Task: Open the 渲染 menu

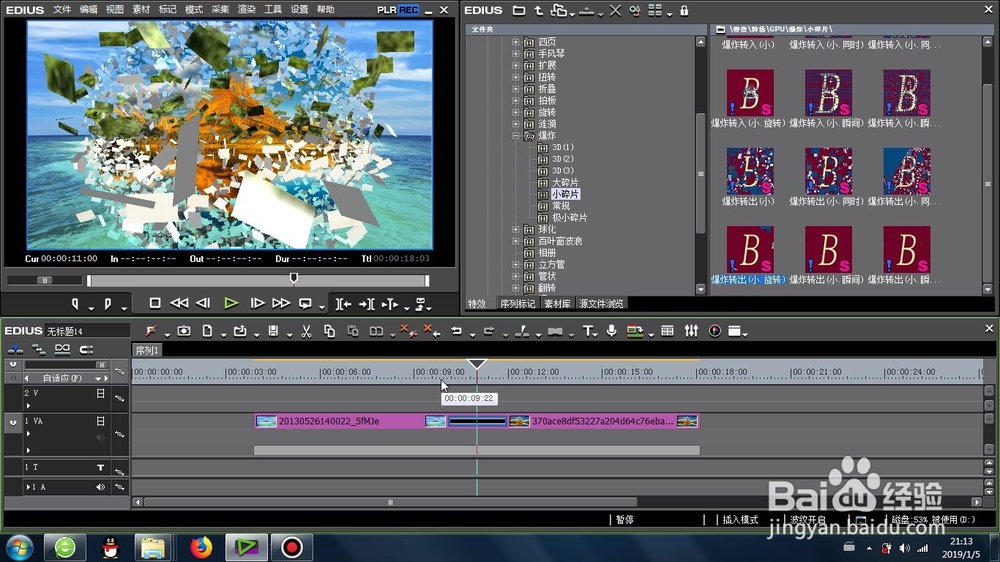Action: [246, 10]
